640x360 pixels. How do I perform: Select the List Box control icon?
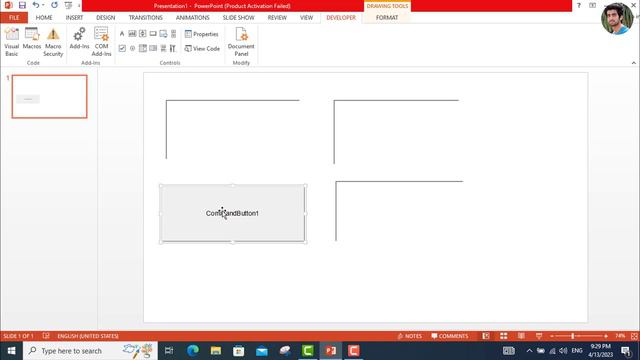pos(153,48)
